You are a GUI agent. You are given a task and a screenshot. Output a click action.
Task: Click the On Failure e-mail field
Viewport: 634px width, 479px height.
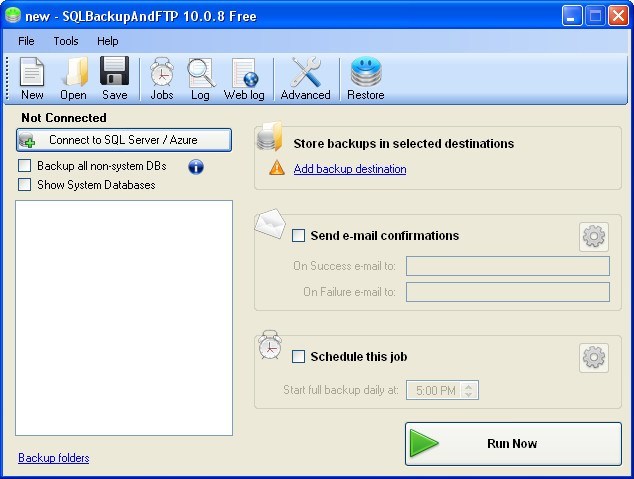click(508, 292)
